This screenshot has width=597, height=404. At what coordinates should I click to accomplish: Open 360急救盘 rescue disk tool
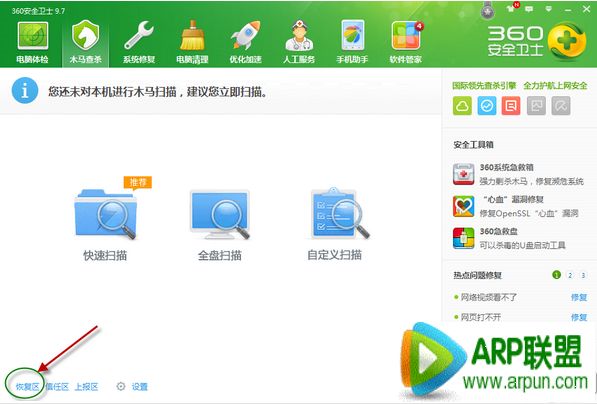tap(509, 238)
